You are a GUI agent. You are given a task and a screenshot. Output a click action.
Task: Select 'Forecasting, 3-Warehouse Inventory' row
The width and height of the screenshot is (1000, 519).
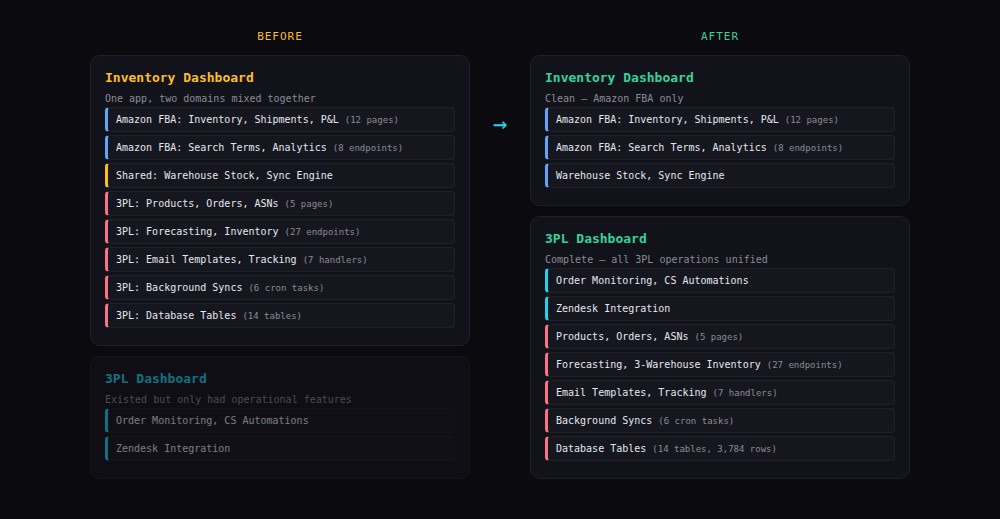click(720, 365)
